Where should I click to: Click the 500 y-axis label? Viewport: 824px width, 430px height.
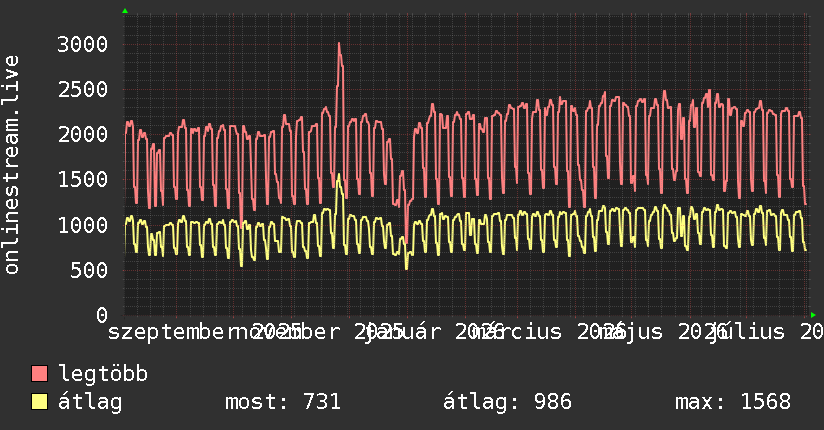89,270
